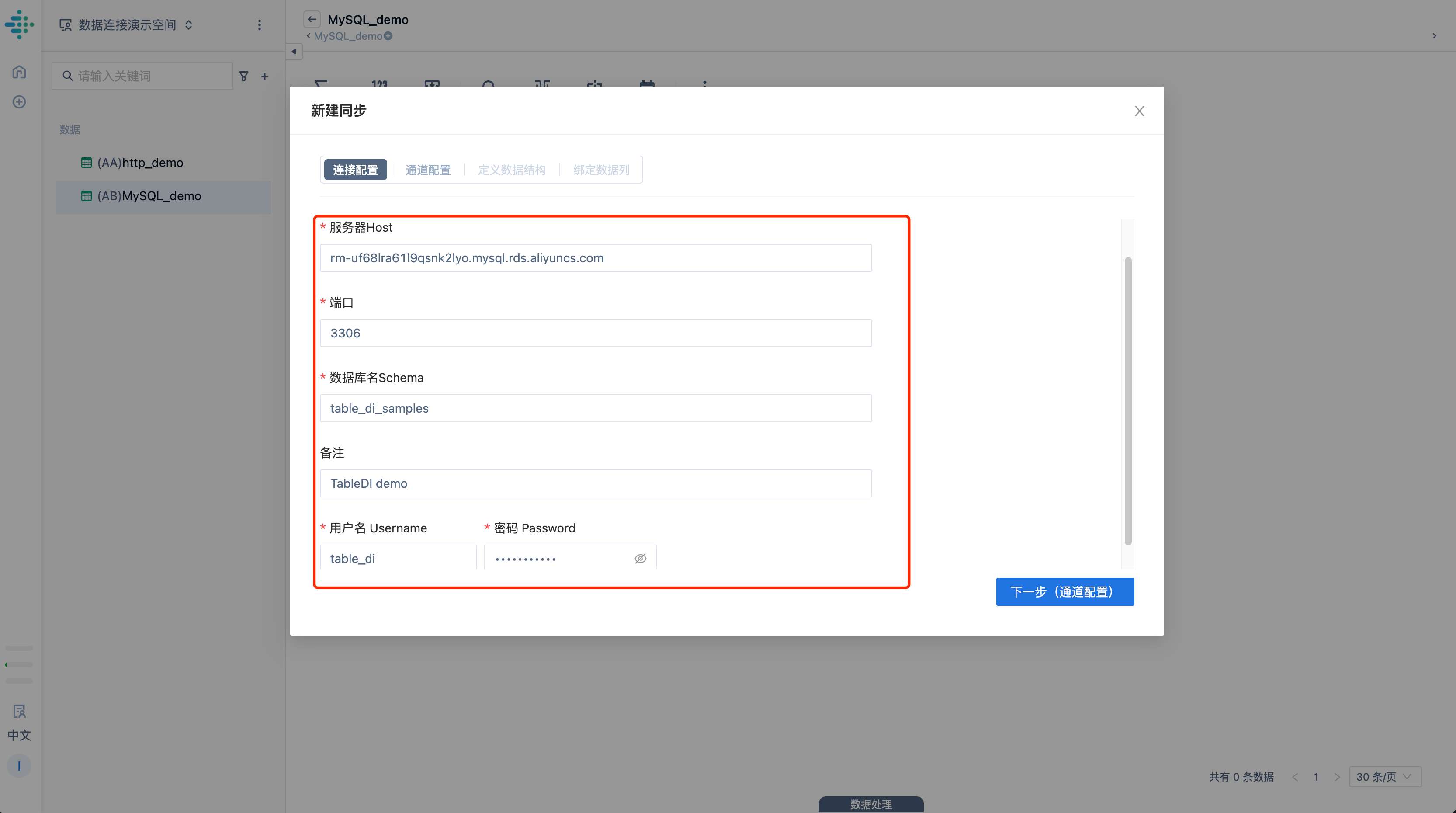Click the 服务器Host input field
This screenshot has height=813, width=1456.
click(x=596, y=258)
